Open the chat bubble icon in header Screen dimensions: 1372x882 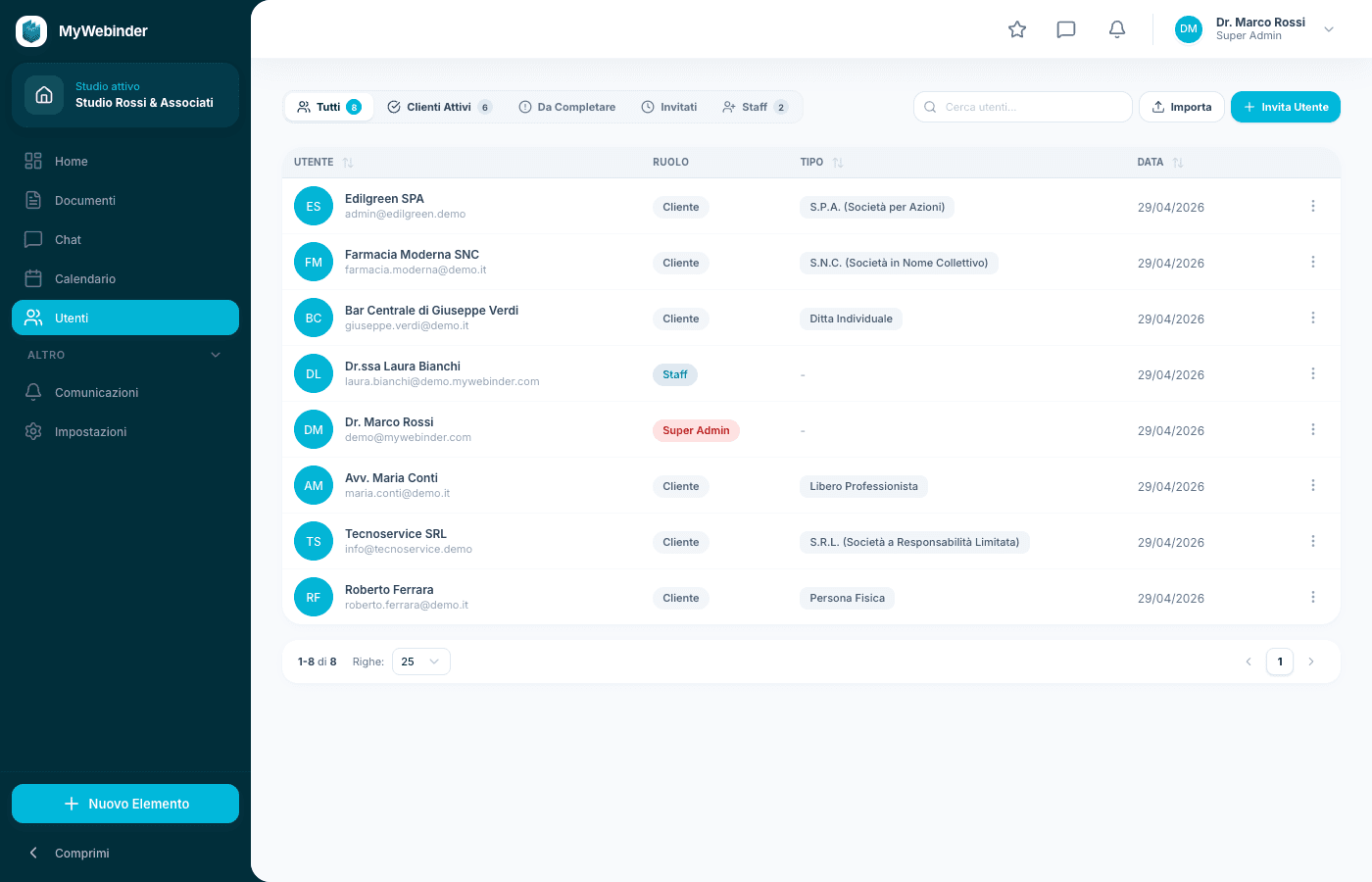(1066, 29)
